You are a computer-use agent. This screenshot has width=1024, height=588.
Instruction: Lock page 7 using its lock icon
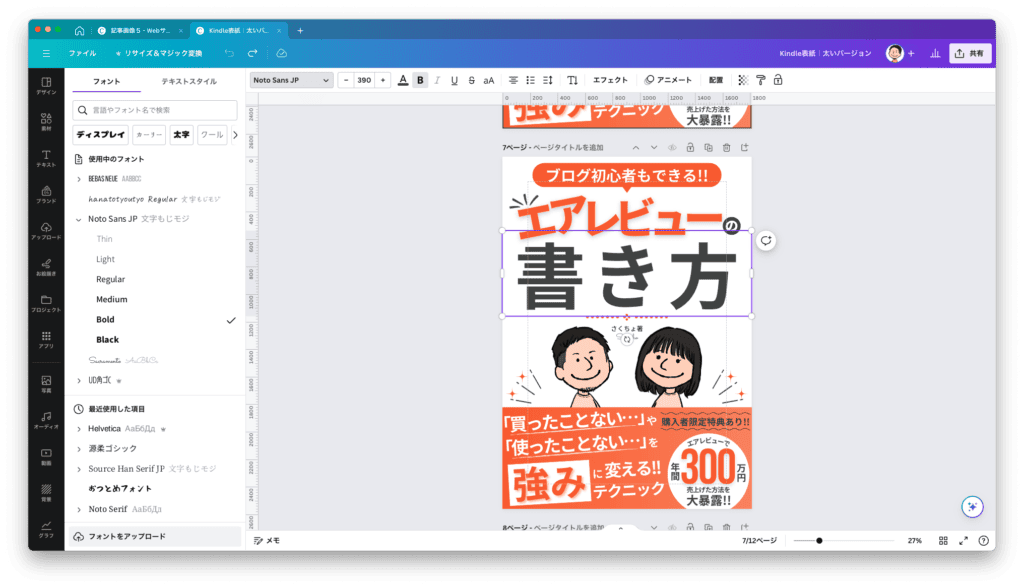coord(690,148)
